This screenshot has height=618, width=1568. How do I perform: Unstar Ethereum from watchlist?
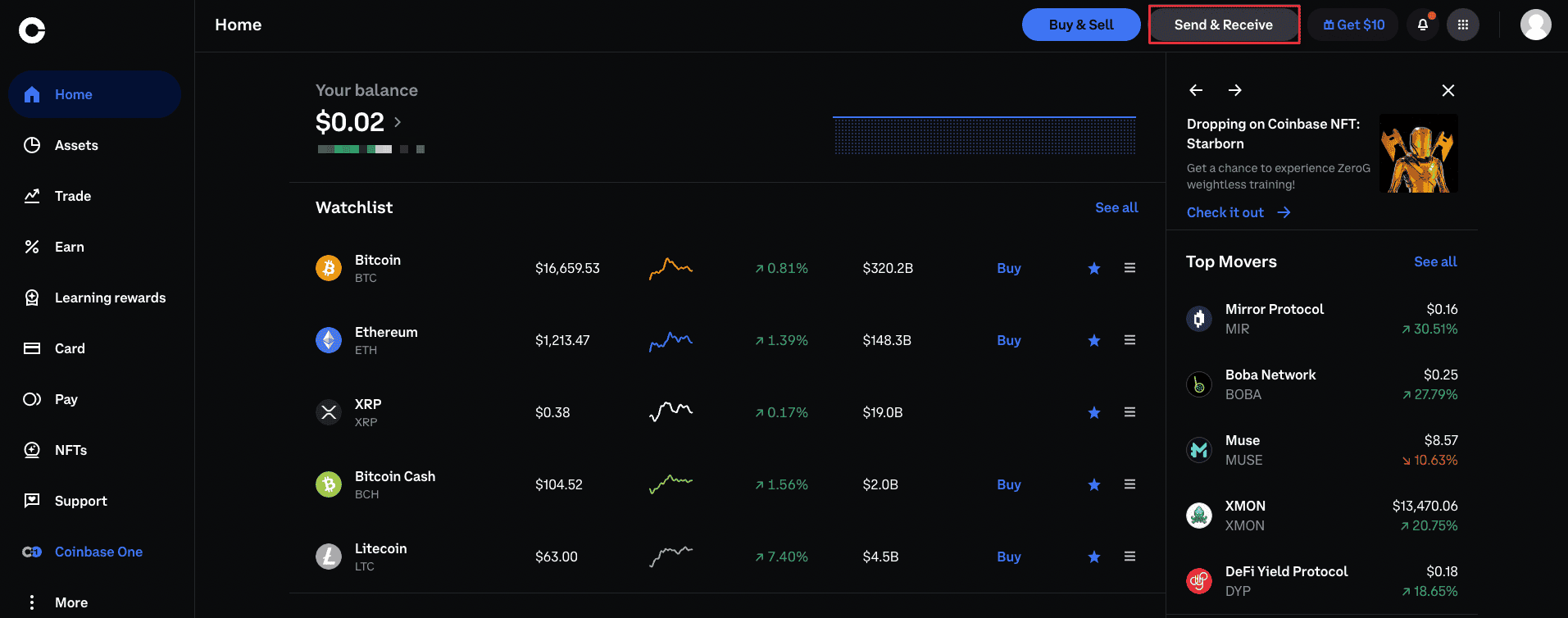[1094, 340]
